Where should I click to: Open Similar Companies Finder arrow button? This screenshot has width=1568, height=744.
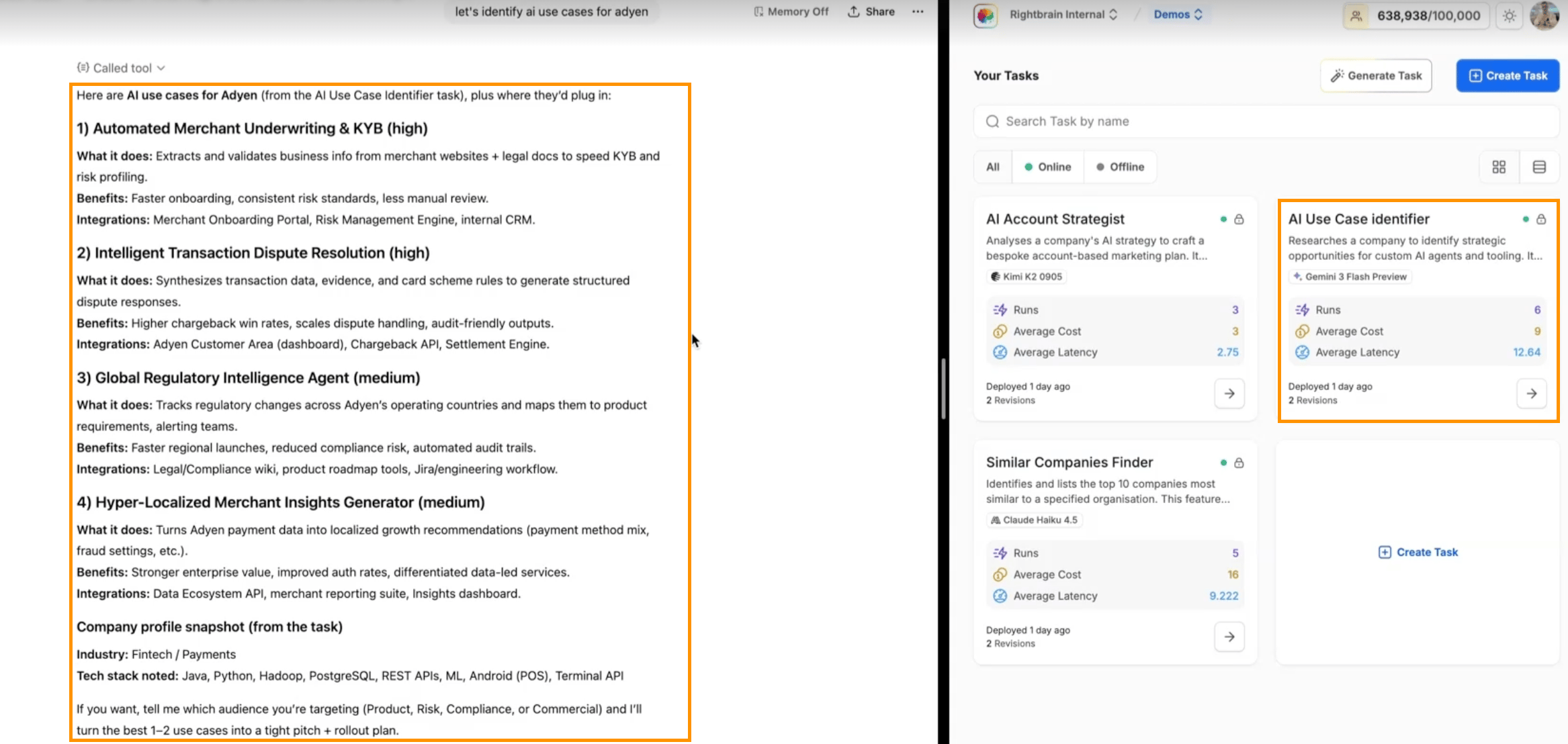click(x=1229, y=637)
